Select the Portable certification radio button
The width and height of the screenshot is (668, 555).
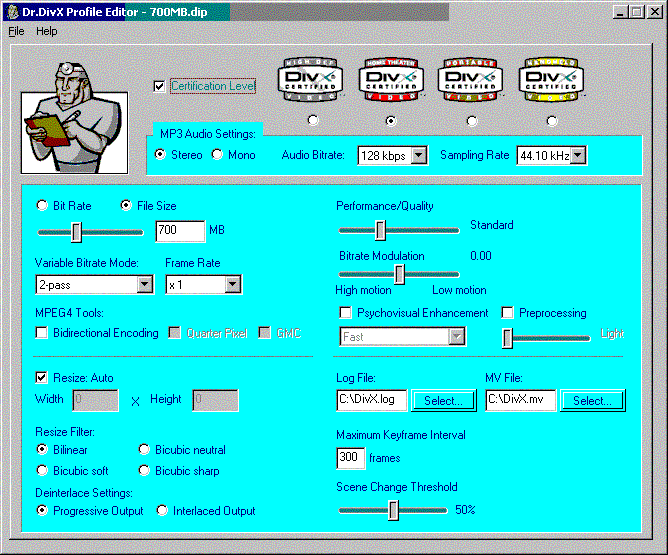tap(472, 121)
